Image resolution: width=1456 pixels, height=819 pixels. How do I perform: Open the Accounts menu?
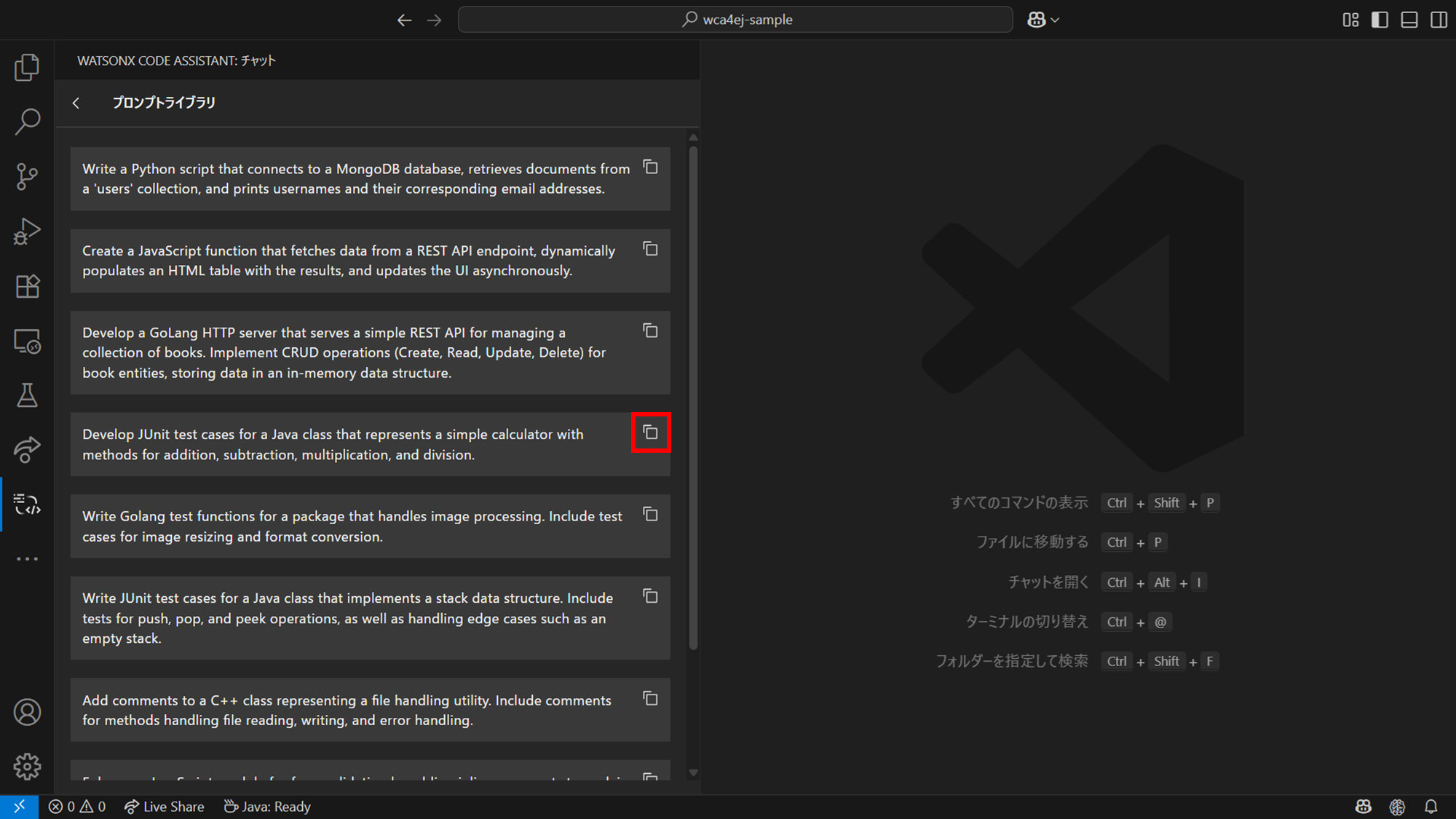click(27, 712)
